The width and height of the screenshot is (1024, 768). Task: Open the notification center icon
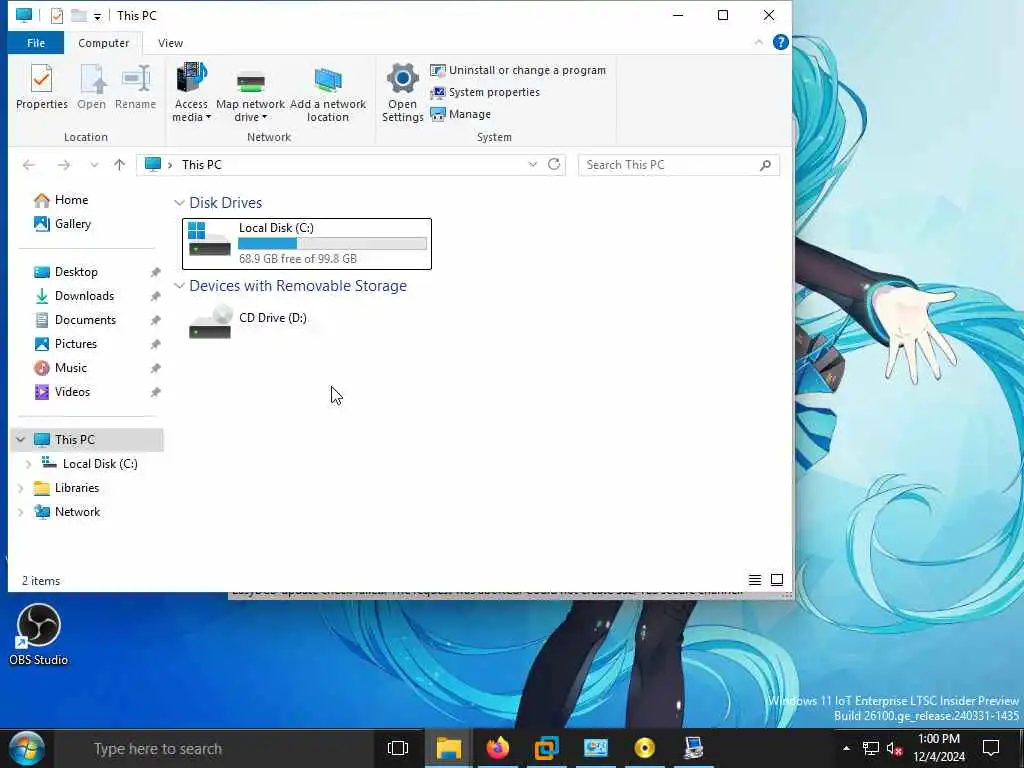[x=991, y=748]
